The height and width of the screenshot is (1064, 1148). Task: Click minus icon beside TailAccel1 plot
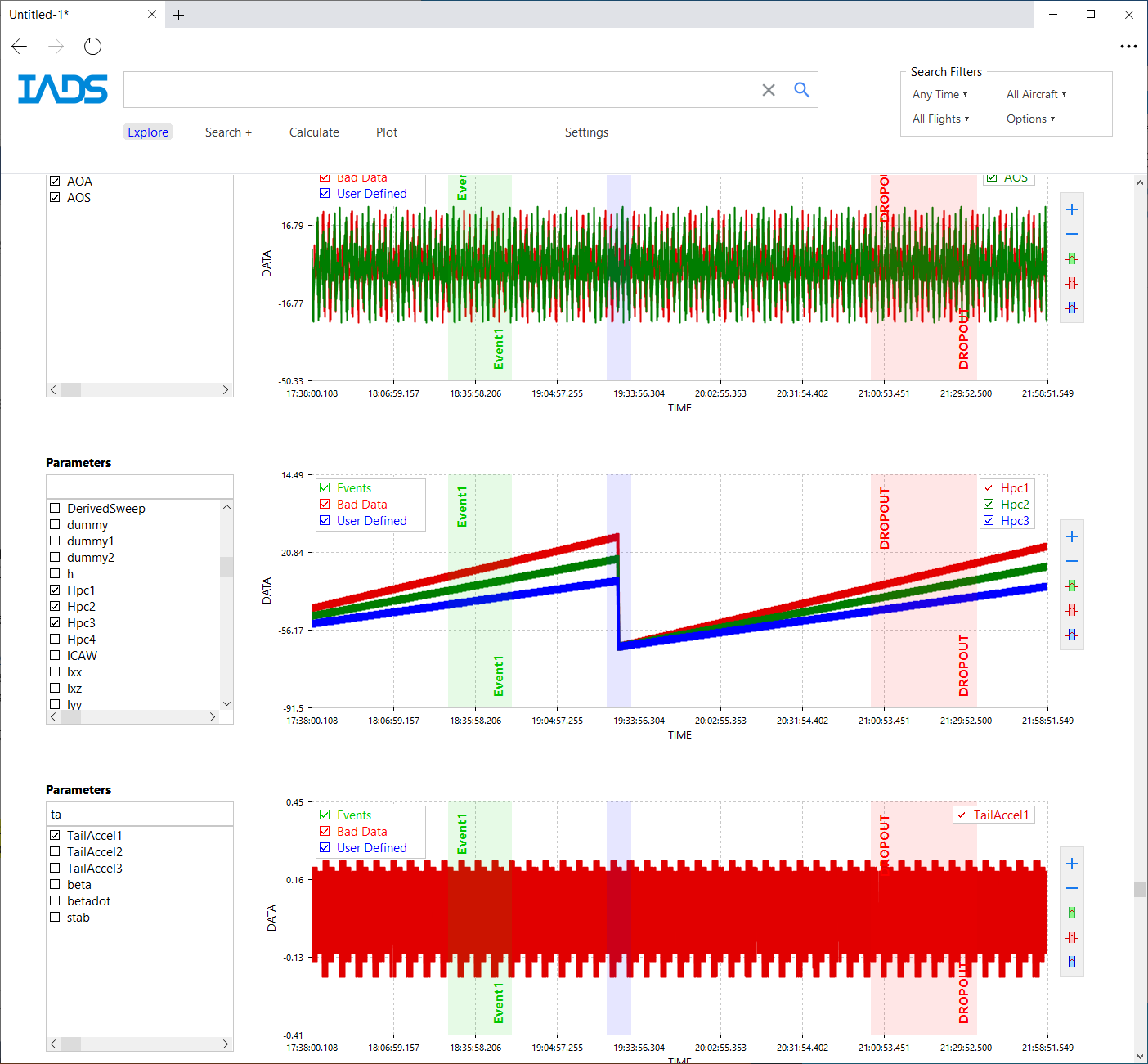pos(1072,888)
